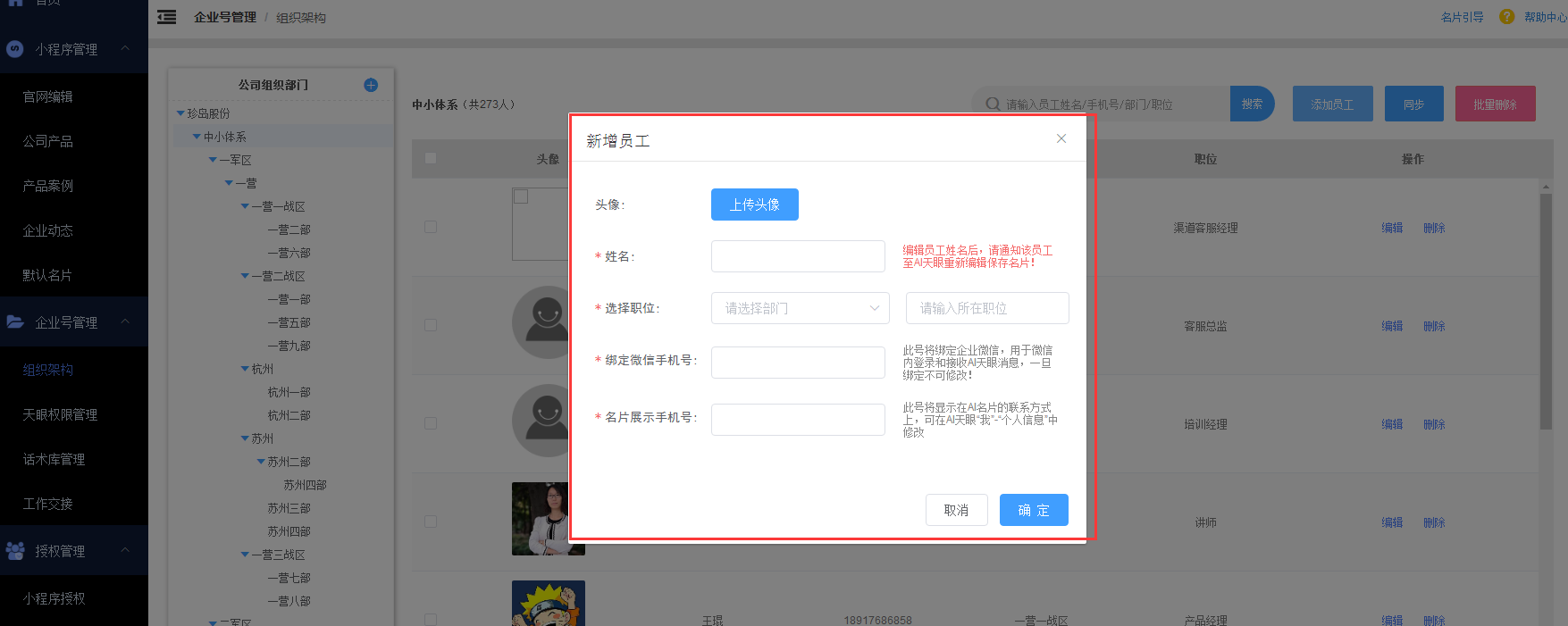The height and width of the screenshot is (626, 1568).
Task: Click the 姓名 input field
Action: tap(797, 256)
